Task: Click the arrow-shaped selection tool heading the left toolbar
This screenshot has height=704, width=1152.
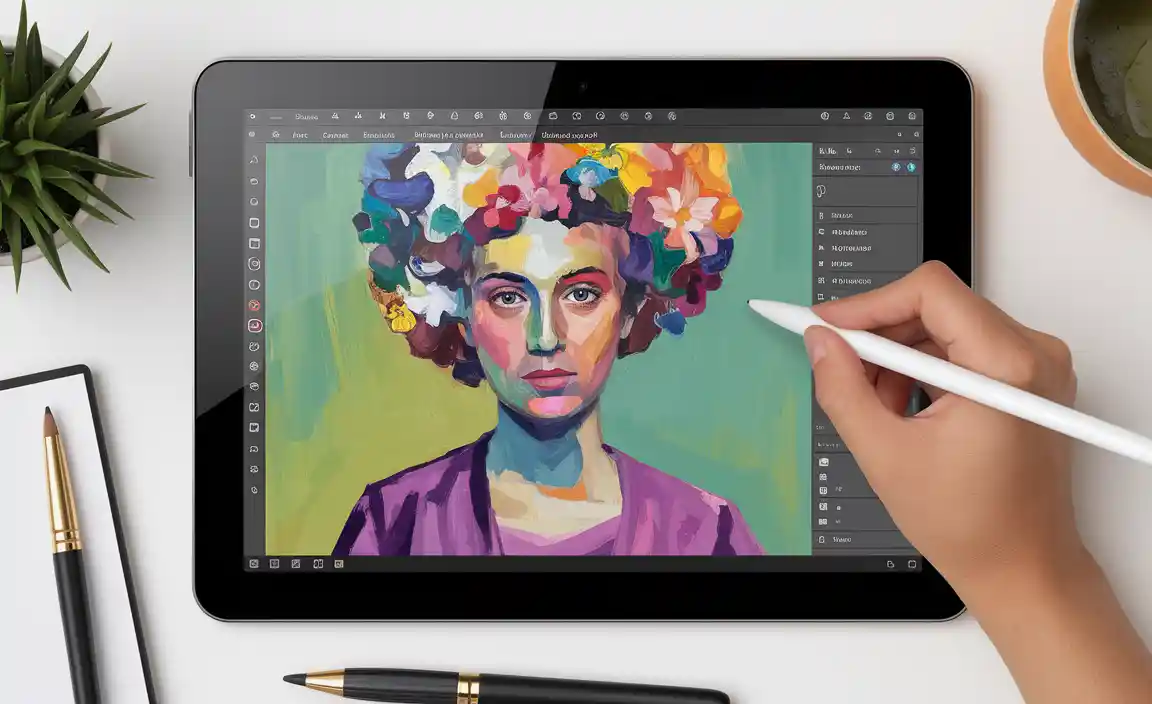Action: 253,159
